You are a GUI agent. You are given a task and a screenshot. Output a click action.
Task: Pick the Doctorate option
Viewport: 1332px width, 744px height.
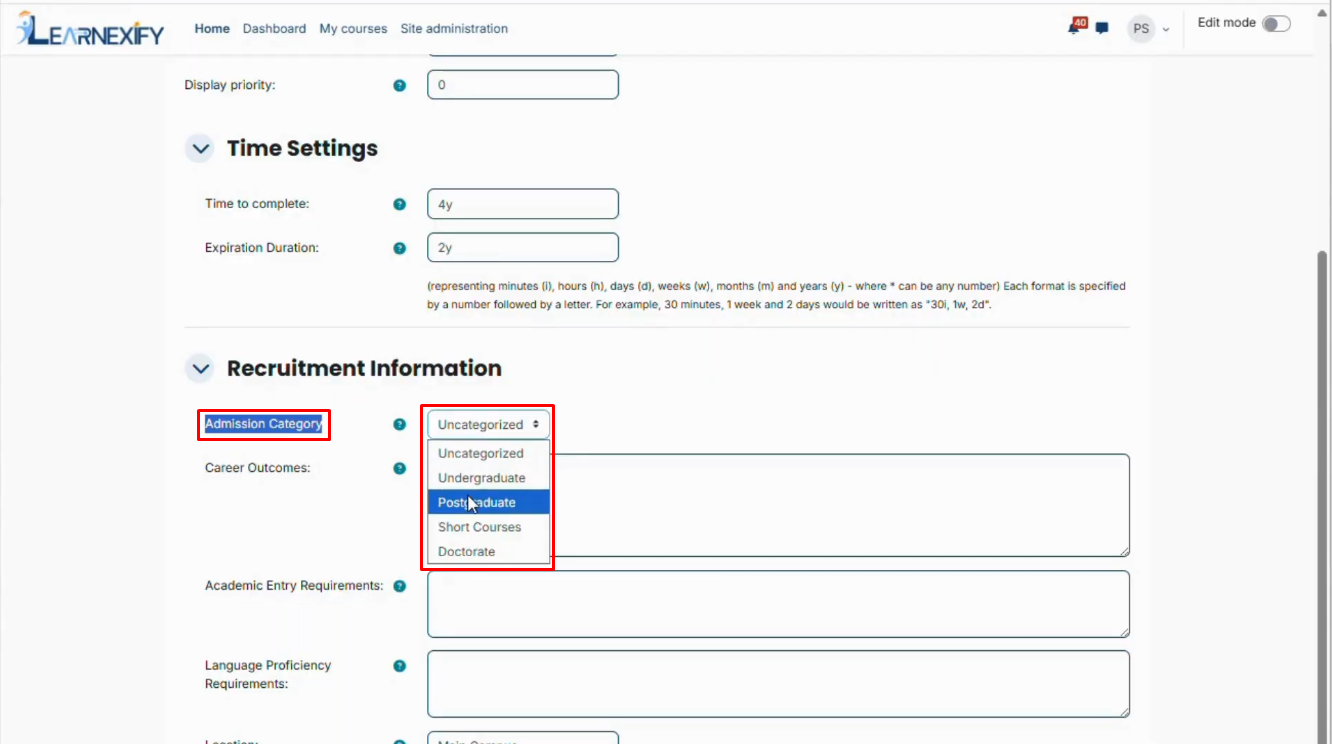click(489, 552)
